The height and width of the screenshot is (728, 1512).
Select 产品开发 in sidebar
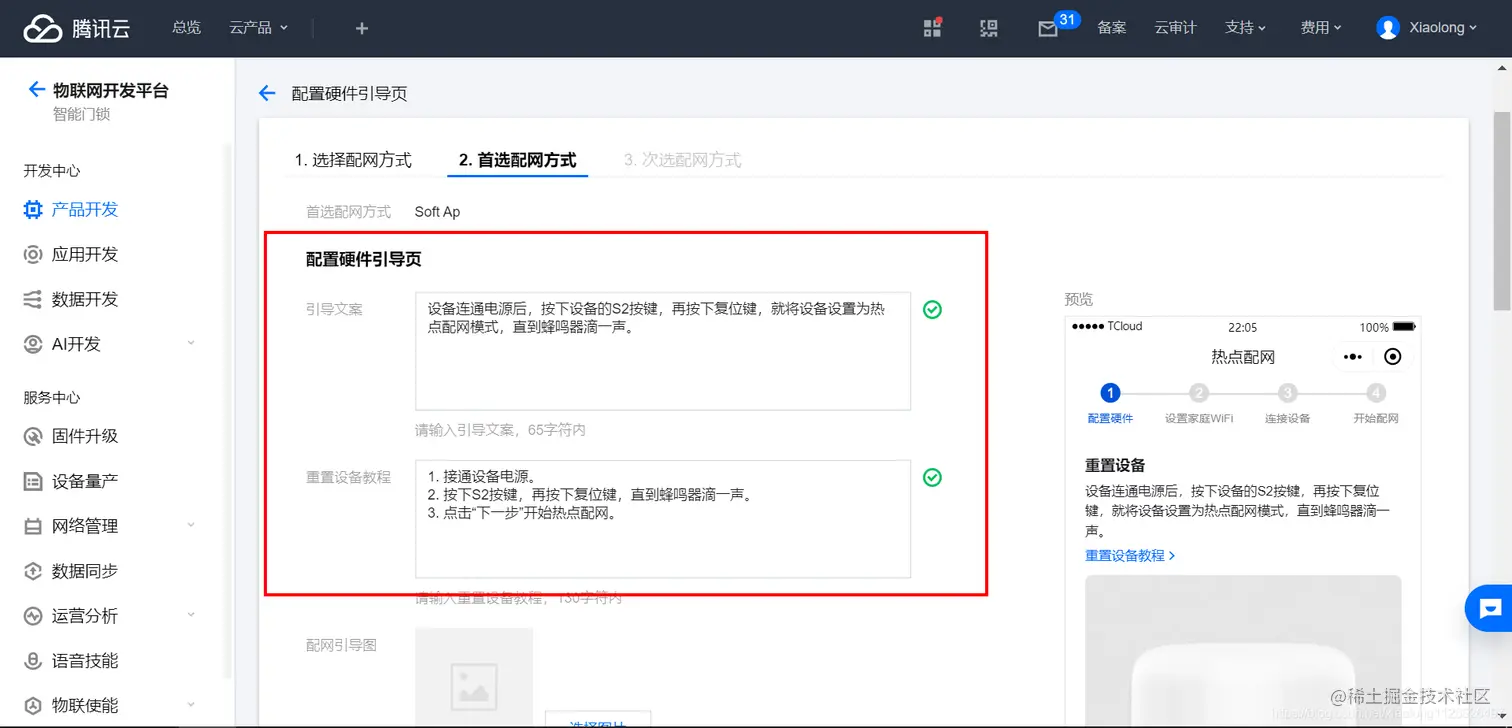point(85,209)
